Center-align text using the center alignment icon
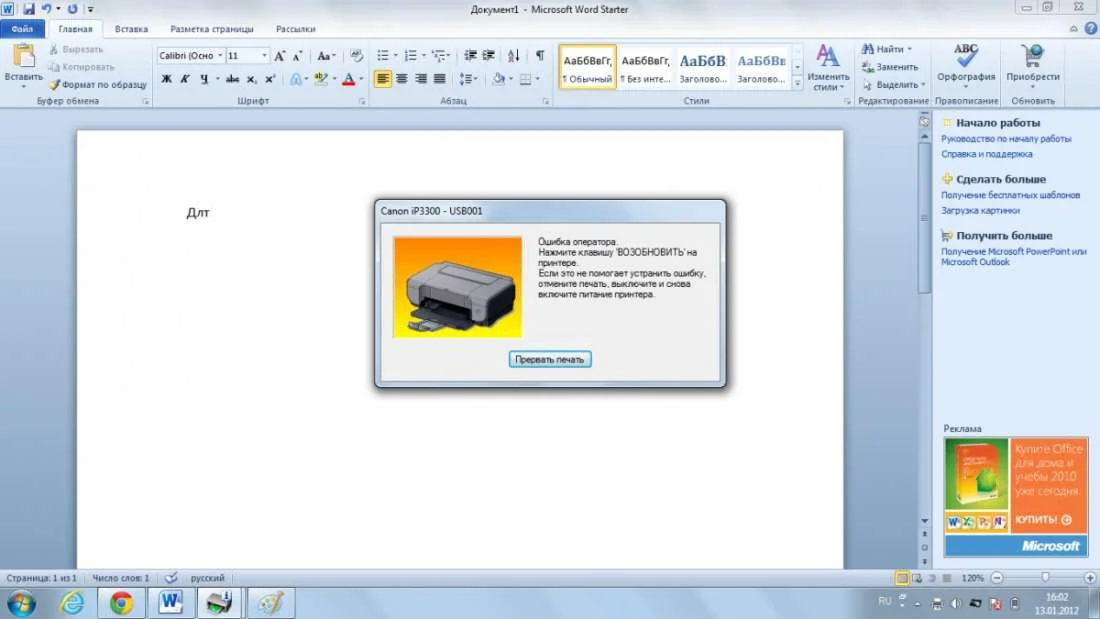Screen dimensions: 1100x619 402,79
